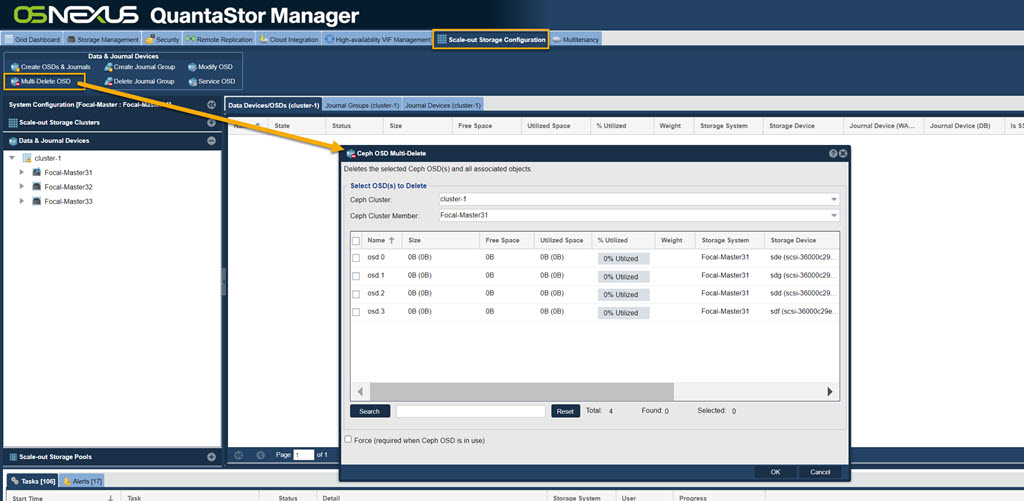Close the Ceph OSD Multi-Delete dialog
Screen dimensions: 1024x501
click(x=842, y=153)
